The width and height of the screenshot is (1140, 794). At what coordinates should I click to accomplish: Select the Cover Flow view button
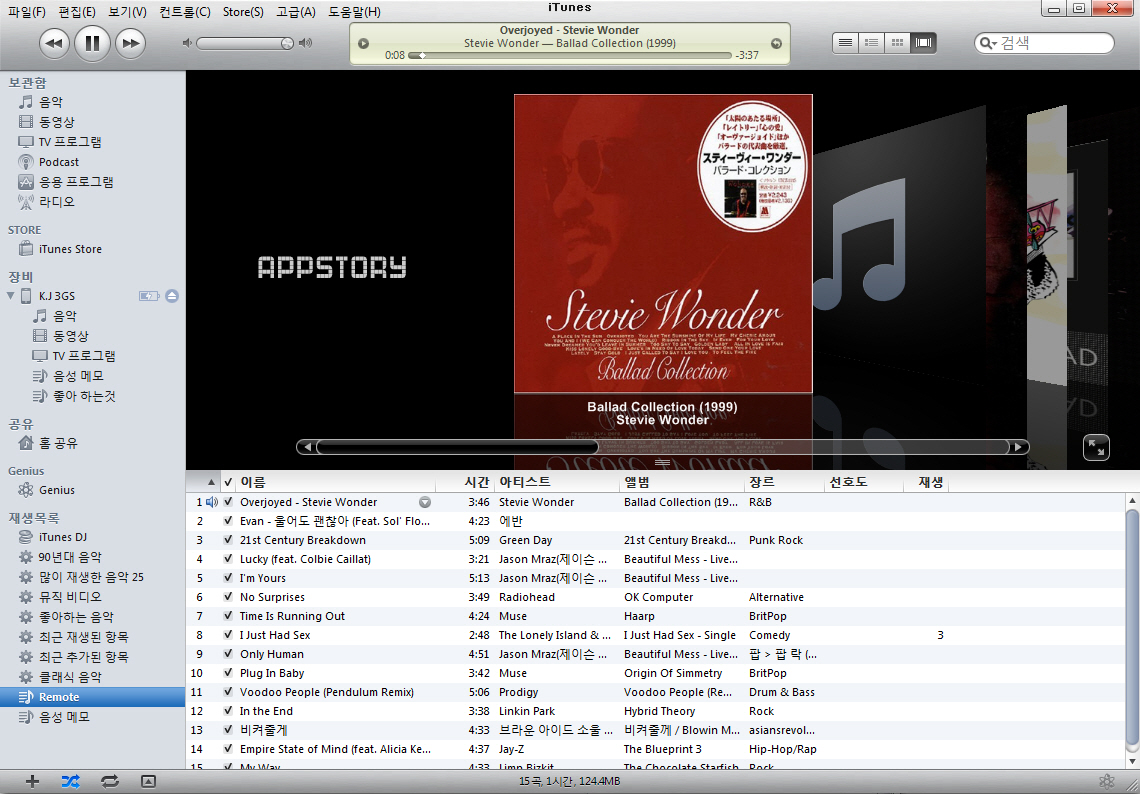[x=923, y=43]
